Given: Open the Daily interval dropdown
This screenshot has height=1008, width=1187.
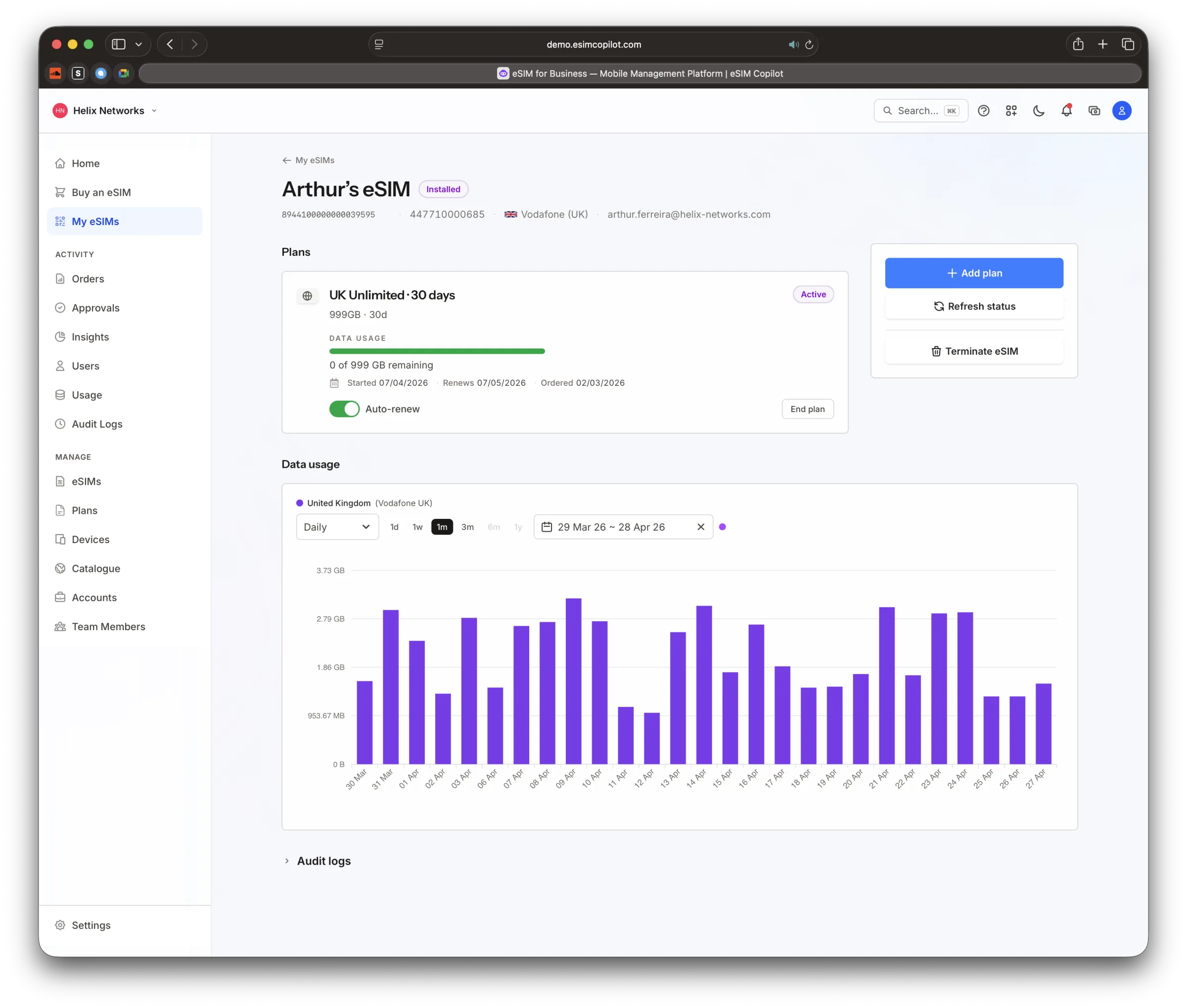Looking at the screenshot, I should click(337, 527).
